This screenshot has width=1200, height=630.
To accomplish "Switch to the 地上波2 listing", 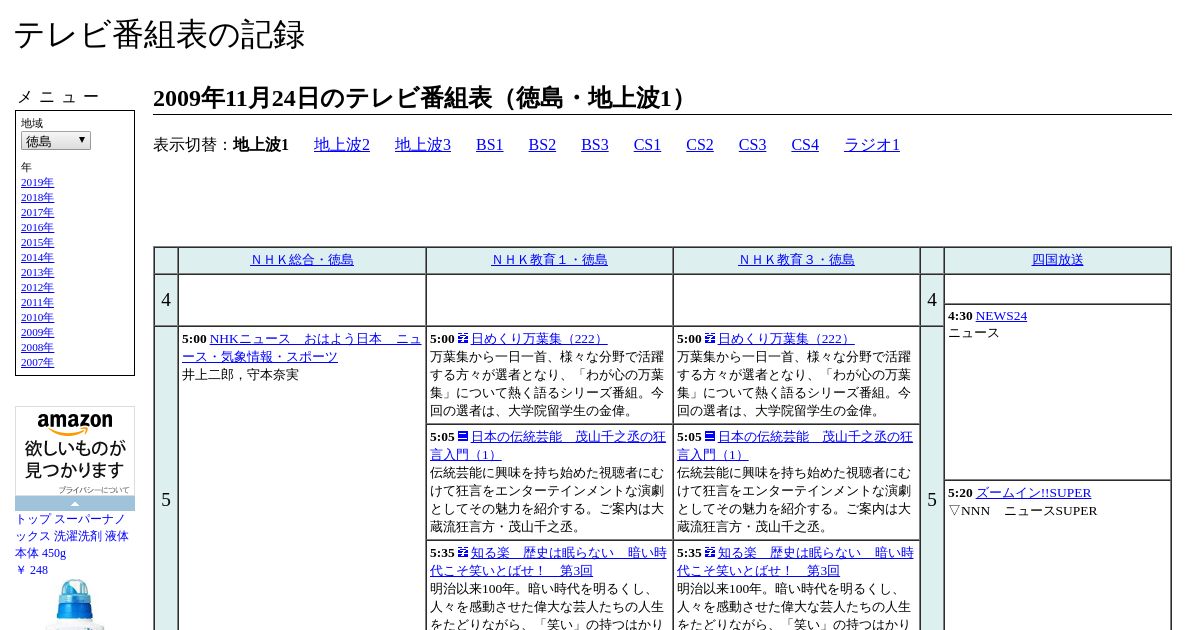I will point(342,145).
